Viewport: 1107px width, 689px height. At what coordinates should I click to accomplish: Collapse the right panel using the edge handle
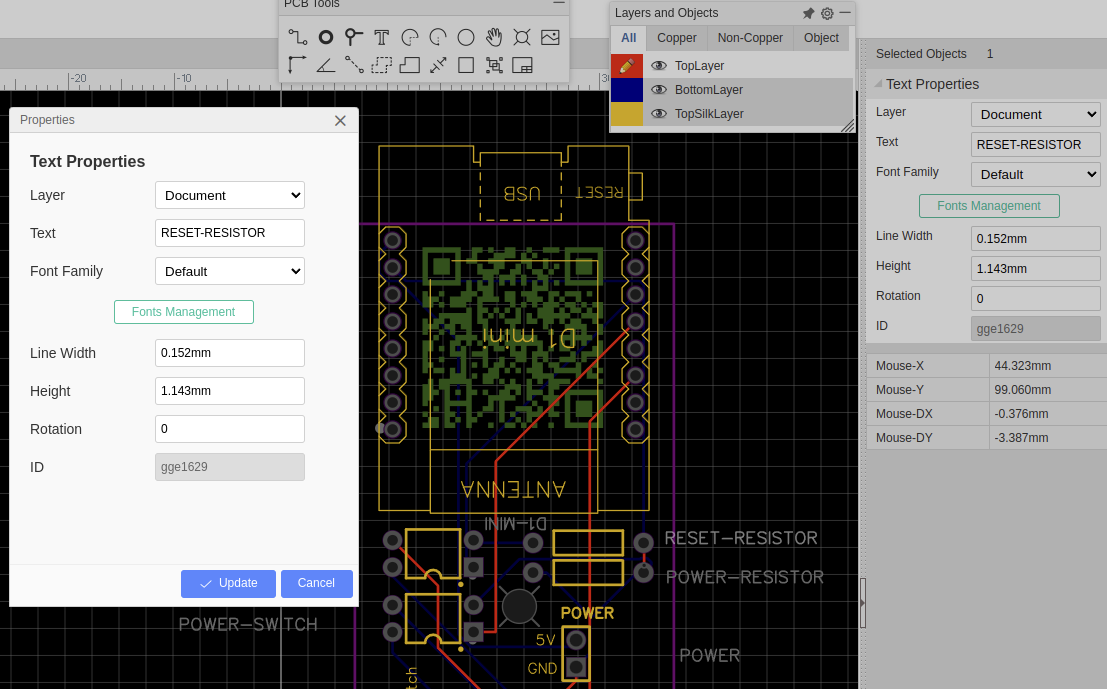click(x=862, y=603)
